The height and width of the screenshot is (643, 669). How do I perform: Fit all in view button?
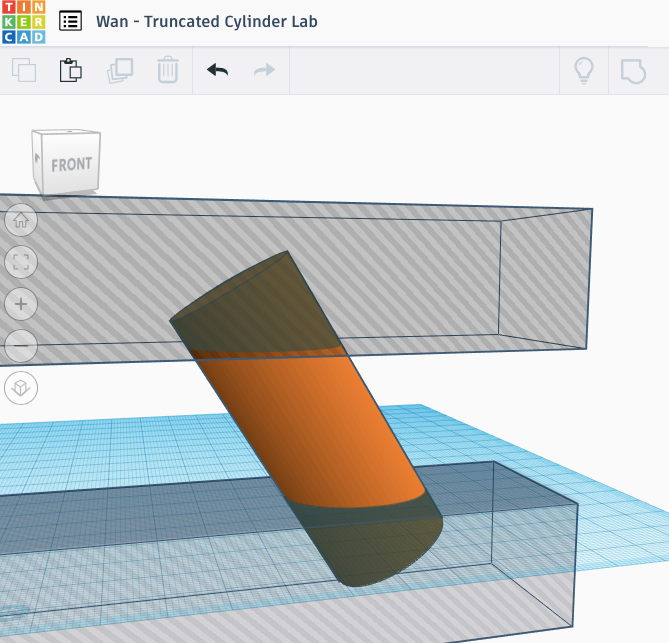click(x=21, y=262)
